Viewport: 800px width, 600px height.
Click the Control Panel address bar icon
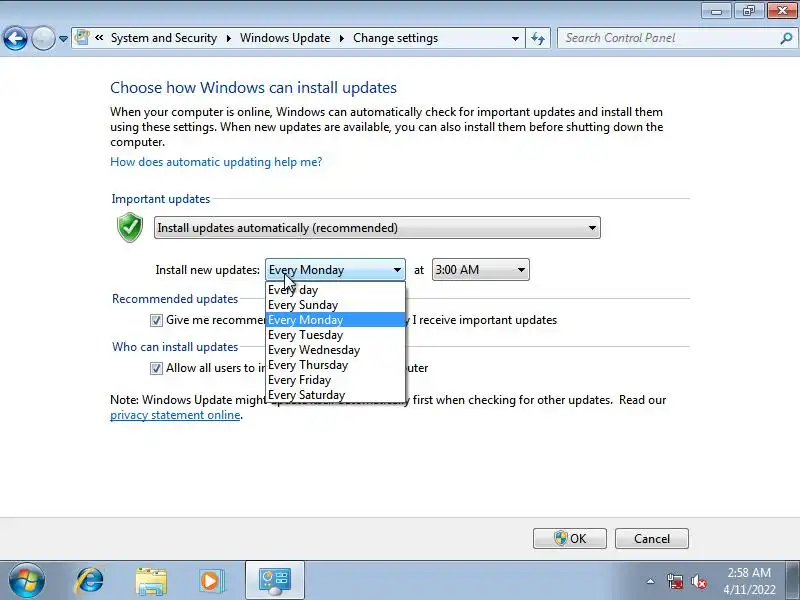(82, 38)
